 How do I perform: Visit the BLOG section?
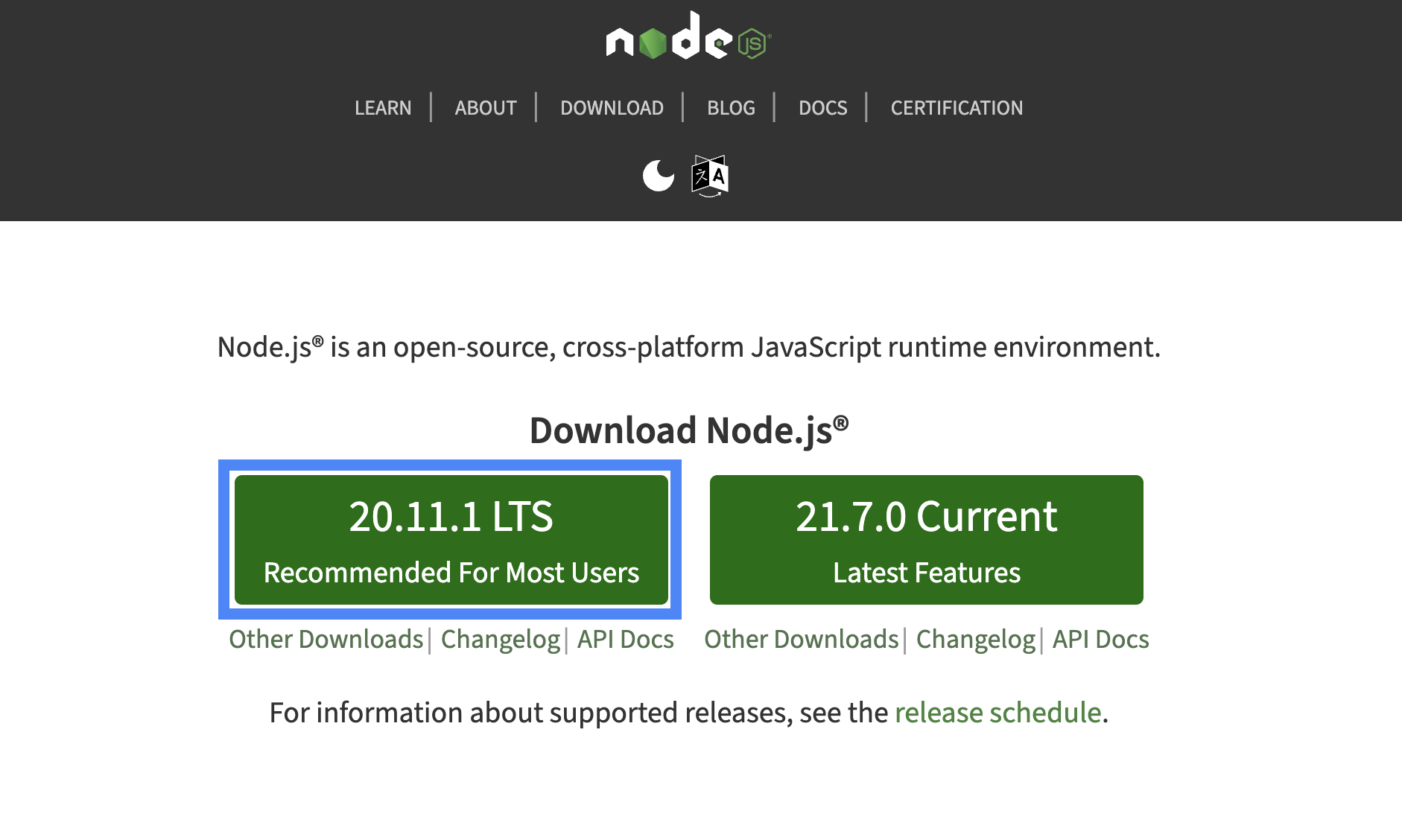731,108
